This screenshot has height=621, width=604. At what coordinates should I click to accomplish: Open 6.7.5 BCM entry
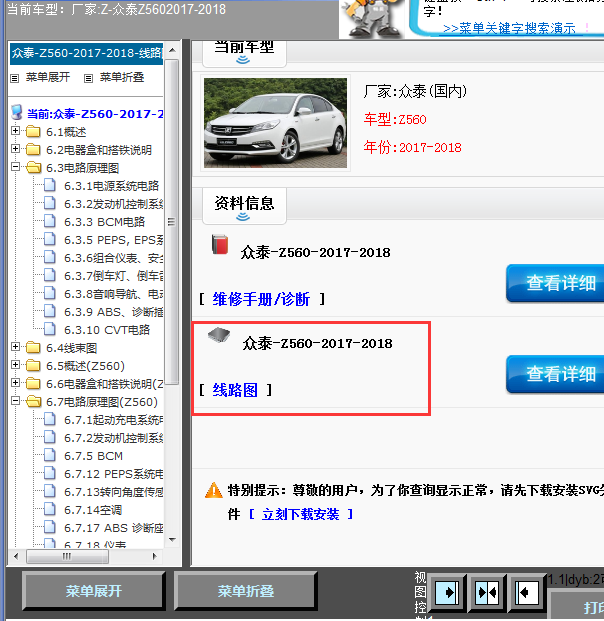pyautogui.click(x=93, y=456)
